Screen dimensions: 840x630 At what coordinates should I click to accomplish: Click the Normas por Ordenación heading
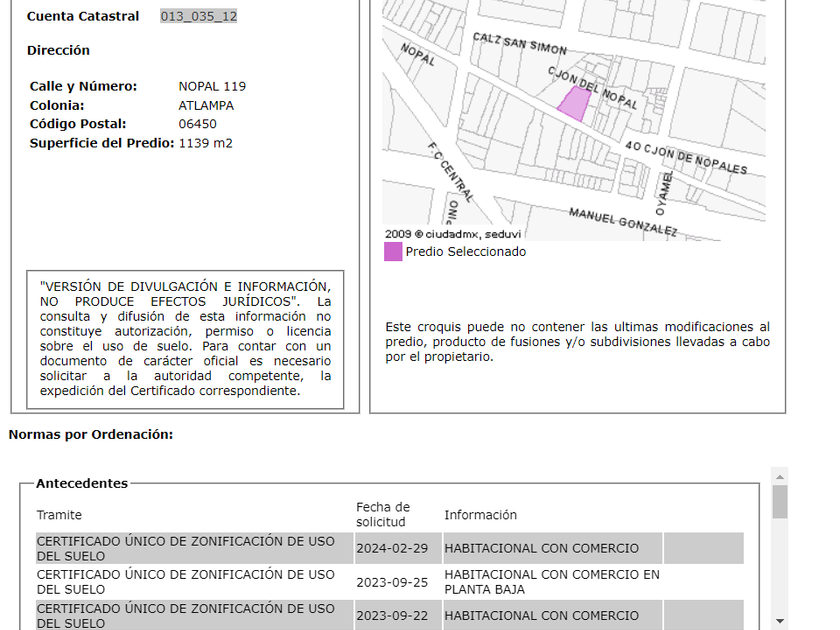91,435
